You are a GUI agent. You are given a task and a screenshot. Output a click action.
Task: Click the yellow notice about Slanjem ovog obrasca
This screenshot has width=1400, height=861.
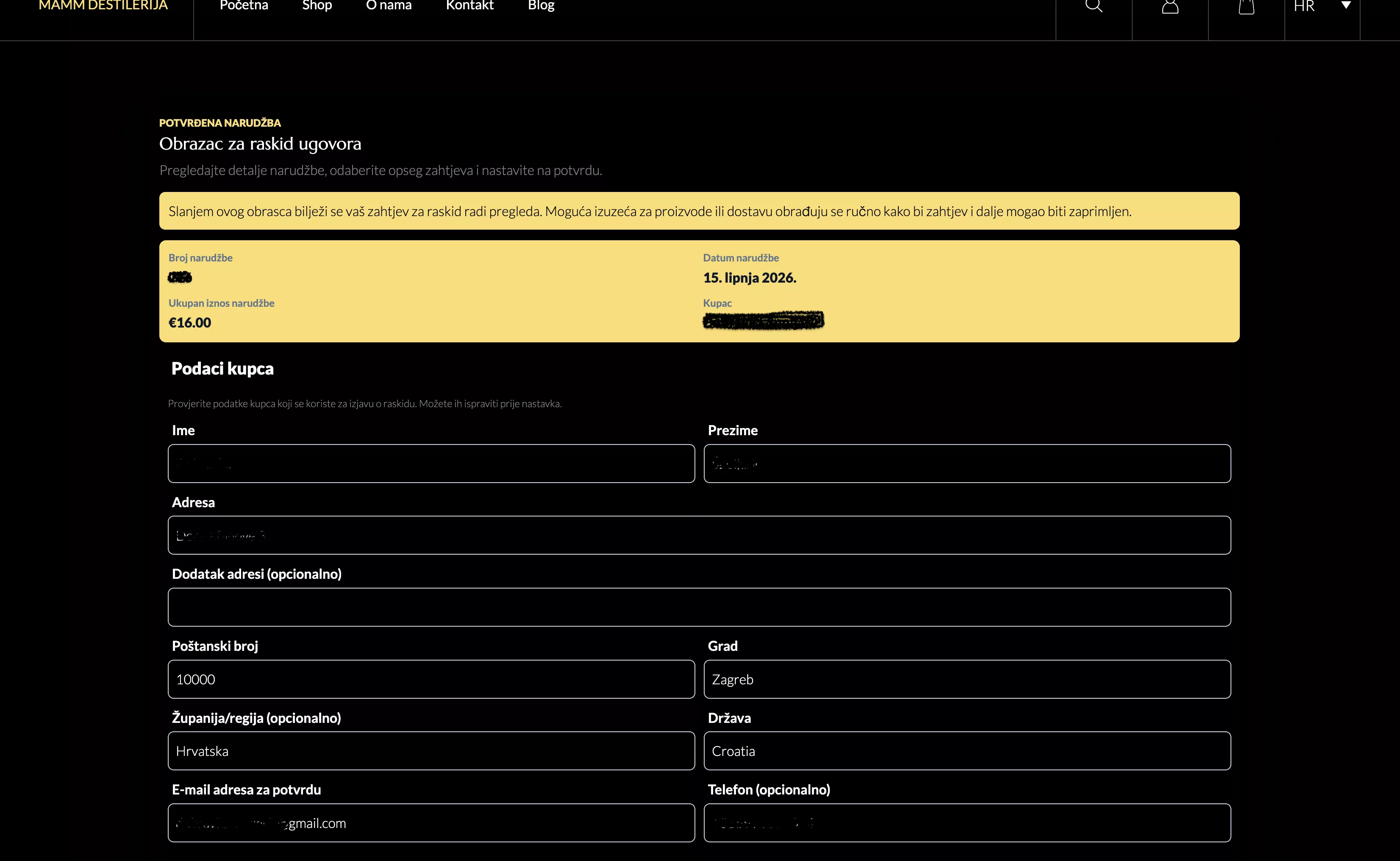pyautogui.click(x=699, y=211)
